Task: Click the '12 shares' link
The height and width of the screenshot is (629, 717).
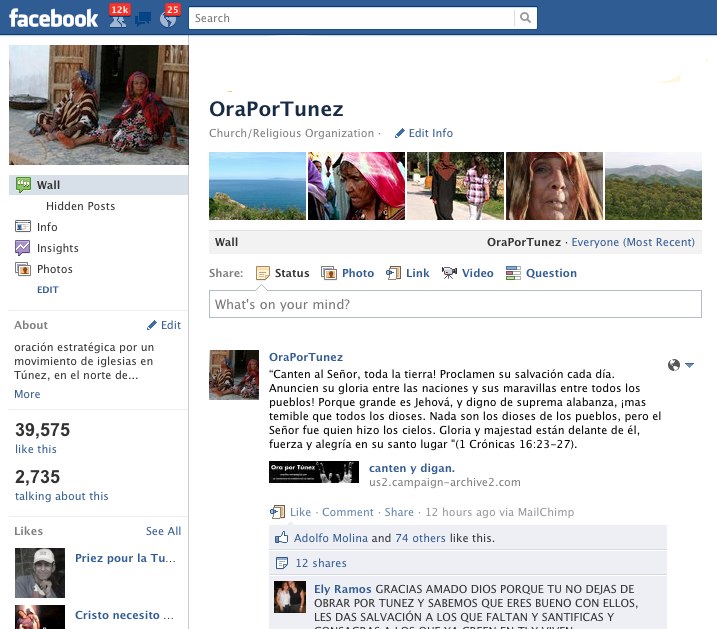Action: pyautogui.click(x=321, y=563)
